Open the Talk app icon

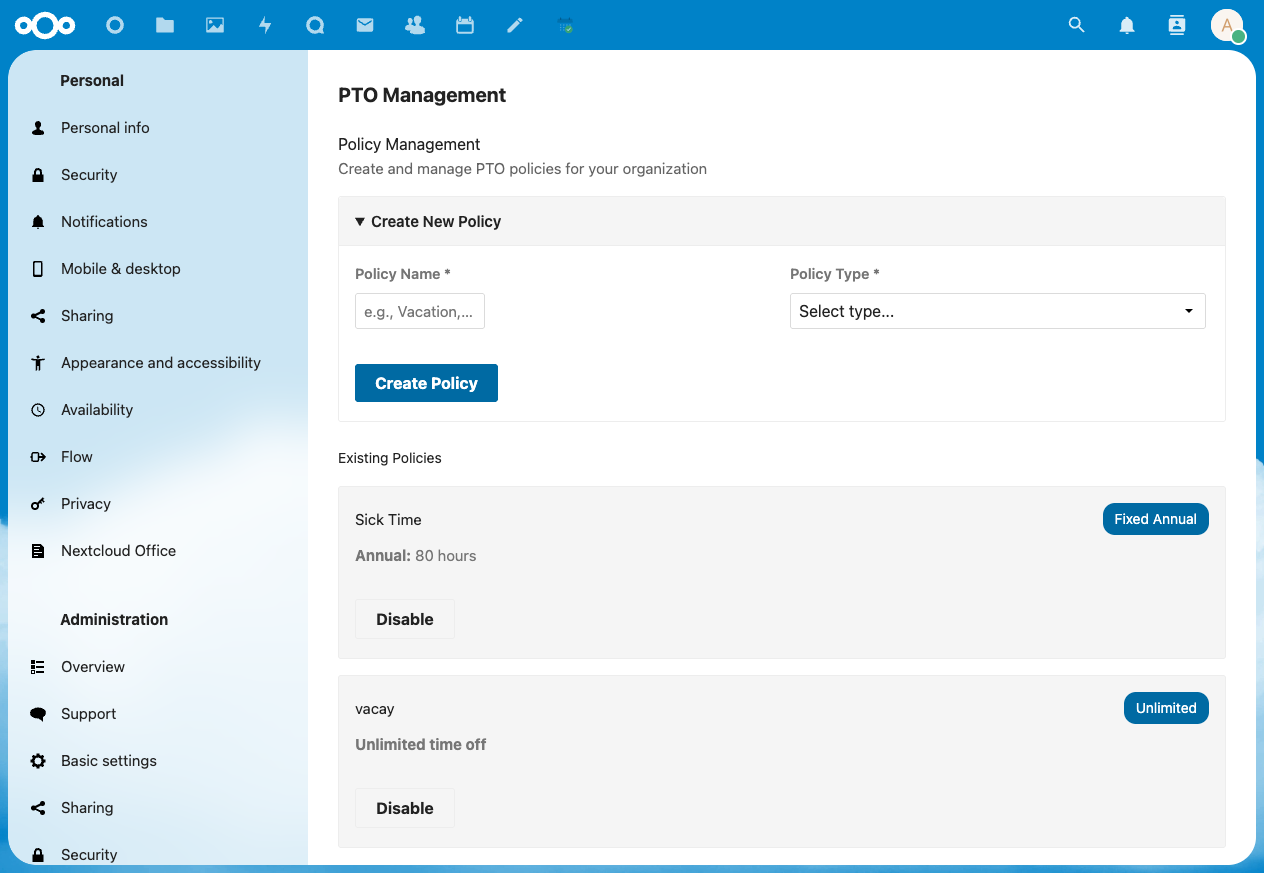pyautogui.click(x=315, y=25)
